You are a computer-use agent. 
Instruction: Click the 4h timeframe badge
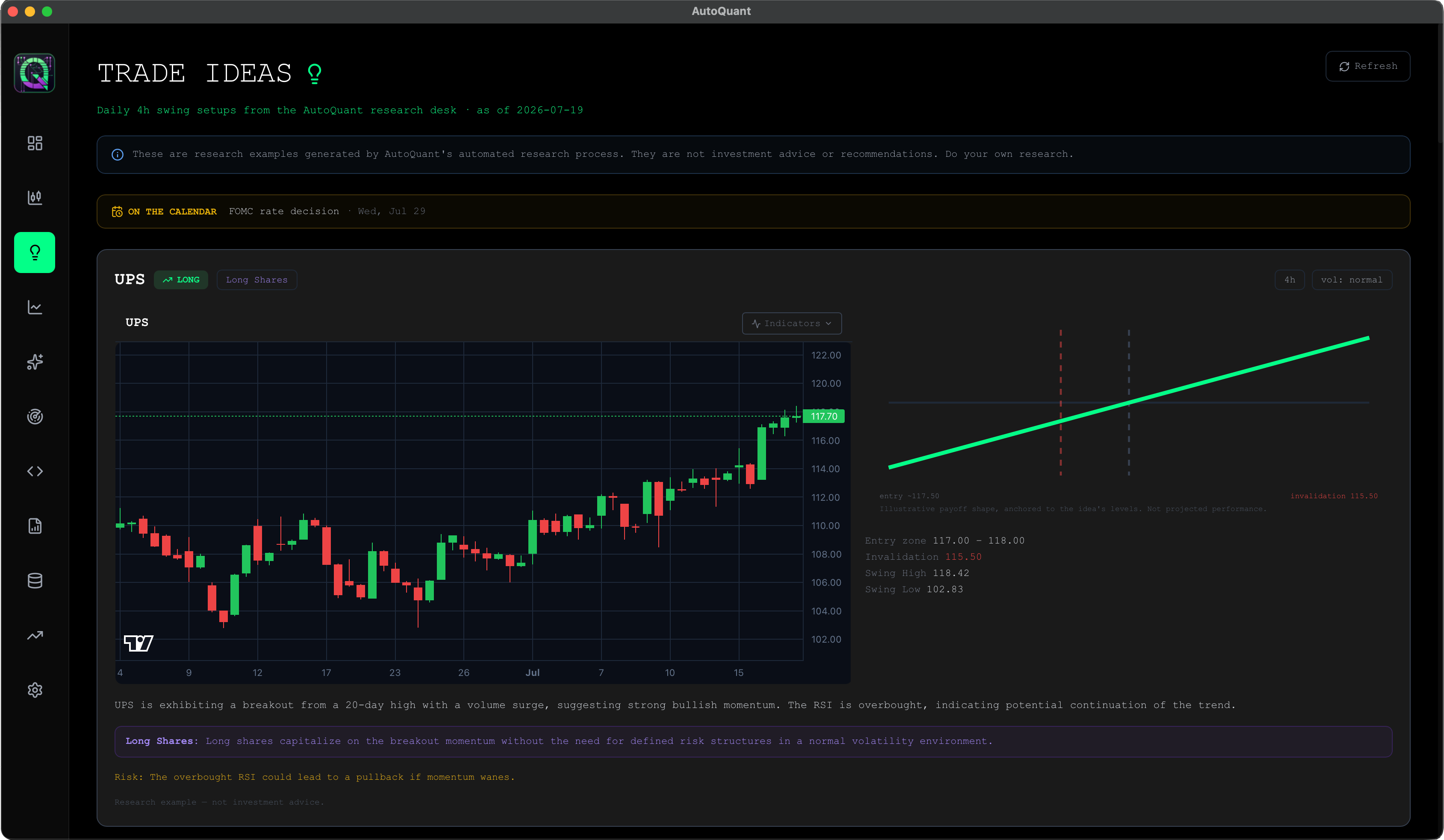1290,280
